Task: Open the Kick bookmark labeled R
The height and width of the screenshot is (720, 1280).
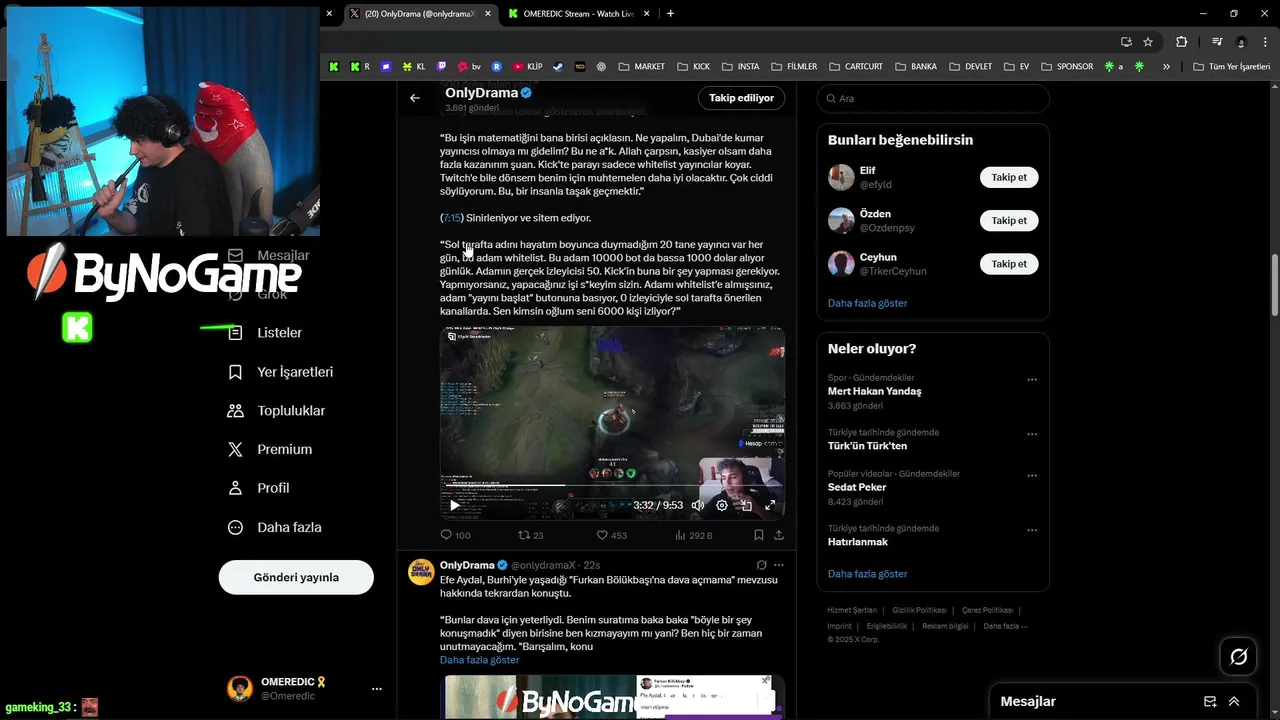Action: pyautogui.click(x=360, y=67)
